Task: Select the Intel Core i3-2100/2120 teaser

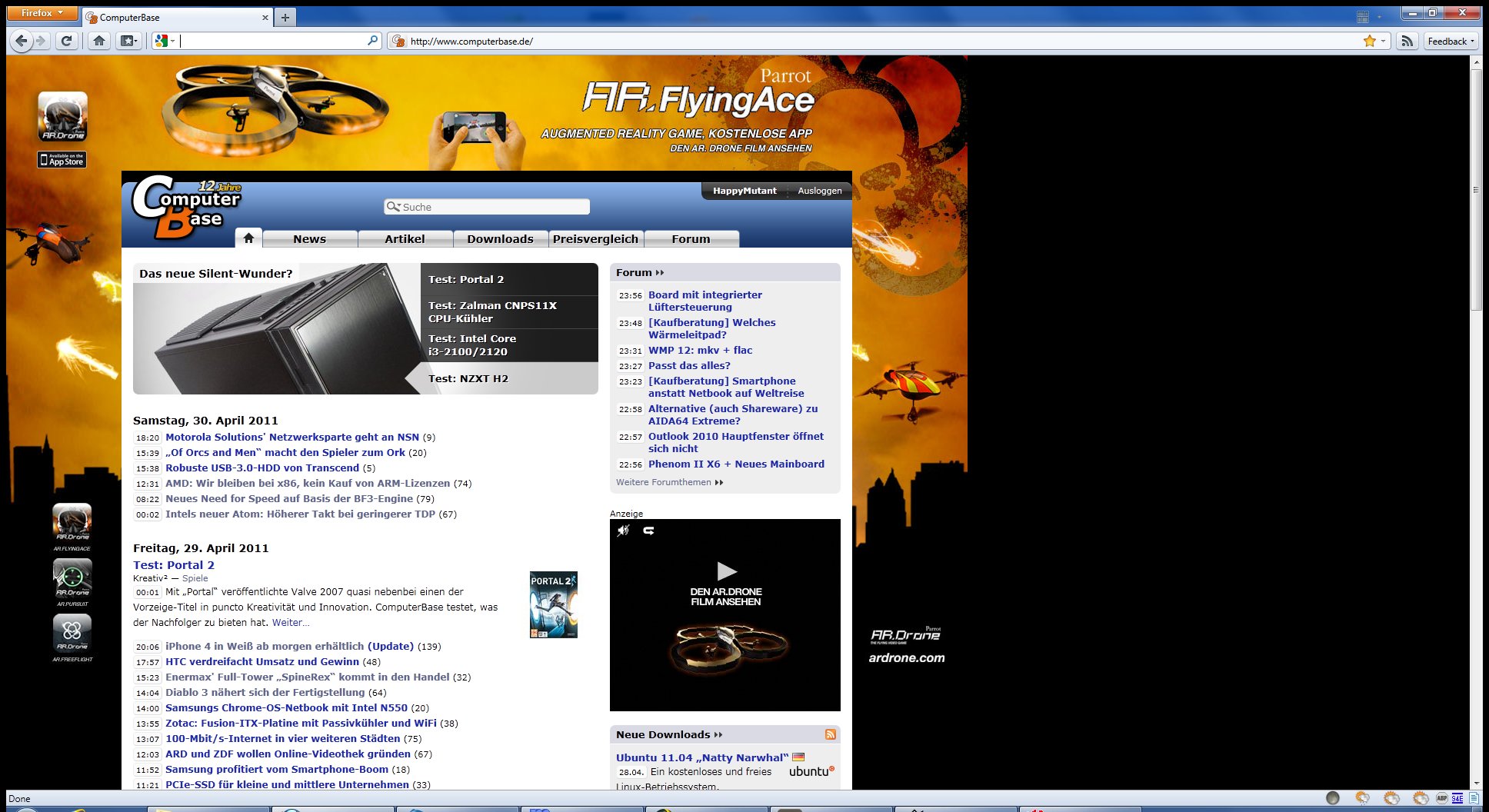Action: pos(509,345)
